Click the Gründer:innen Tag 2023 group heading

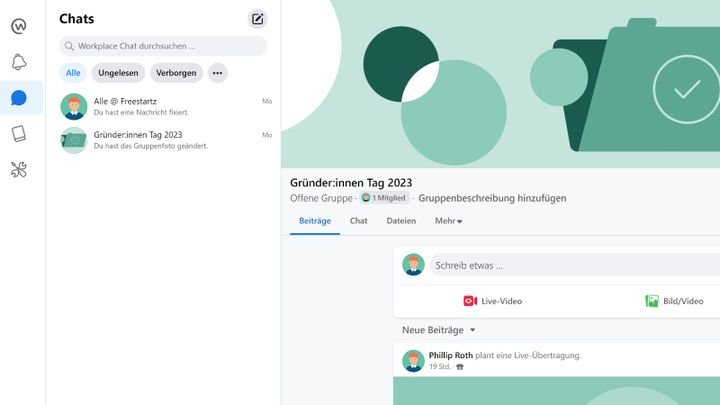click(351, 183)
